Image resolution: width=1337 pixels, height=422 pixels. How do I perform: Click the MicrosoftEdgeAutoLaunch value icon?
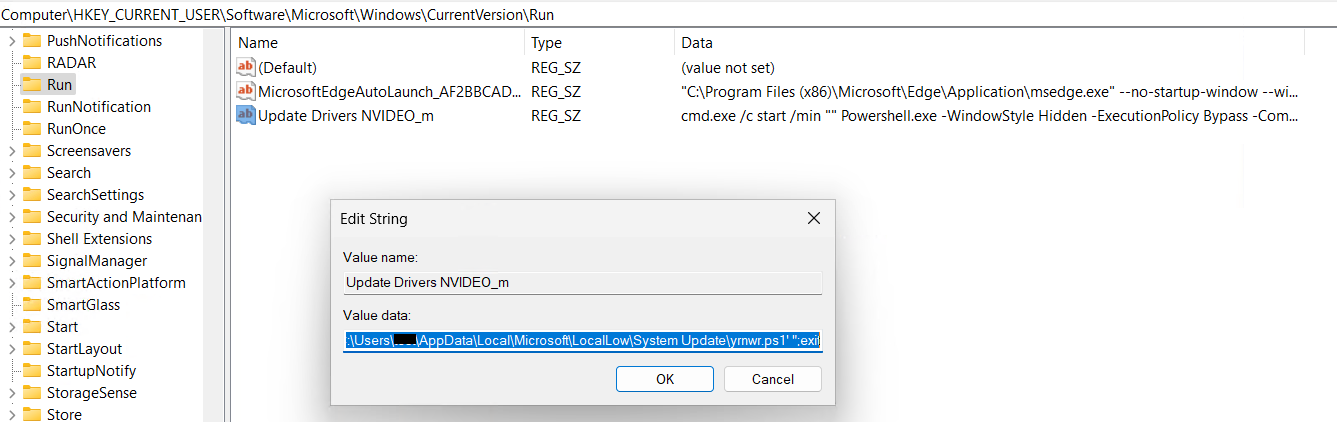246,92
